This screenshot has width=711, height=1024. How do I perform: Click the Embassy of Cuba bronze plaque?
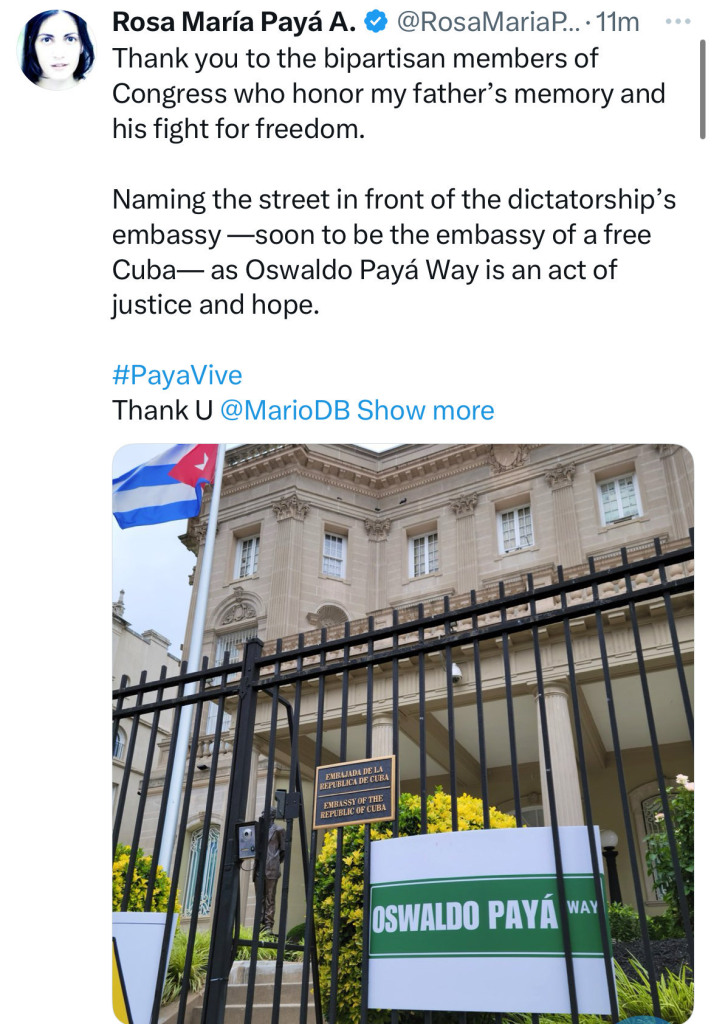tap(354, 792)
